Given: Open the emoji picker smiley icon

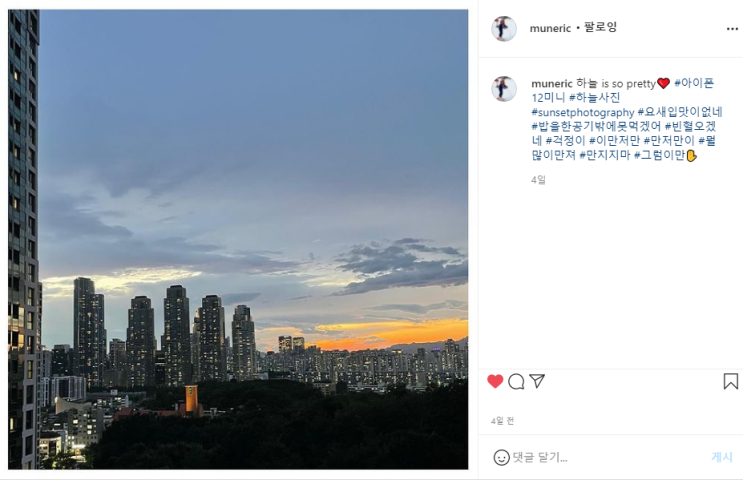Looking at the screenshot, I should 501,457.
